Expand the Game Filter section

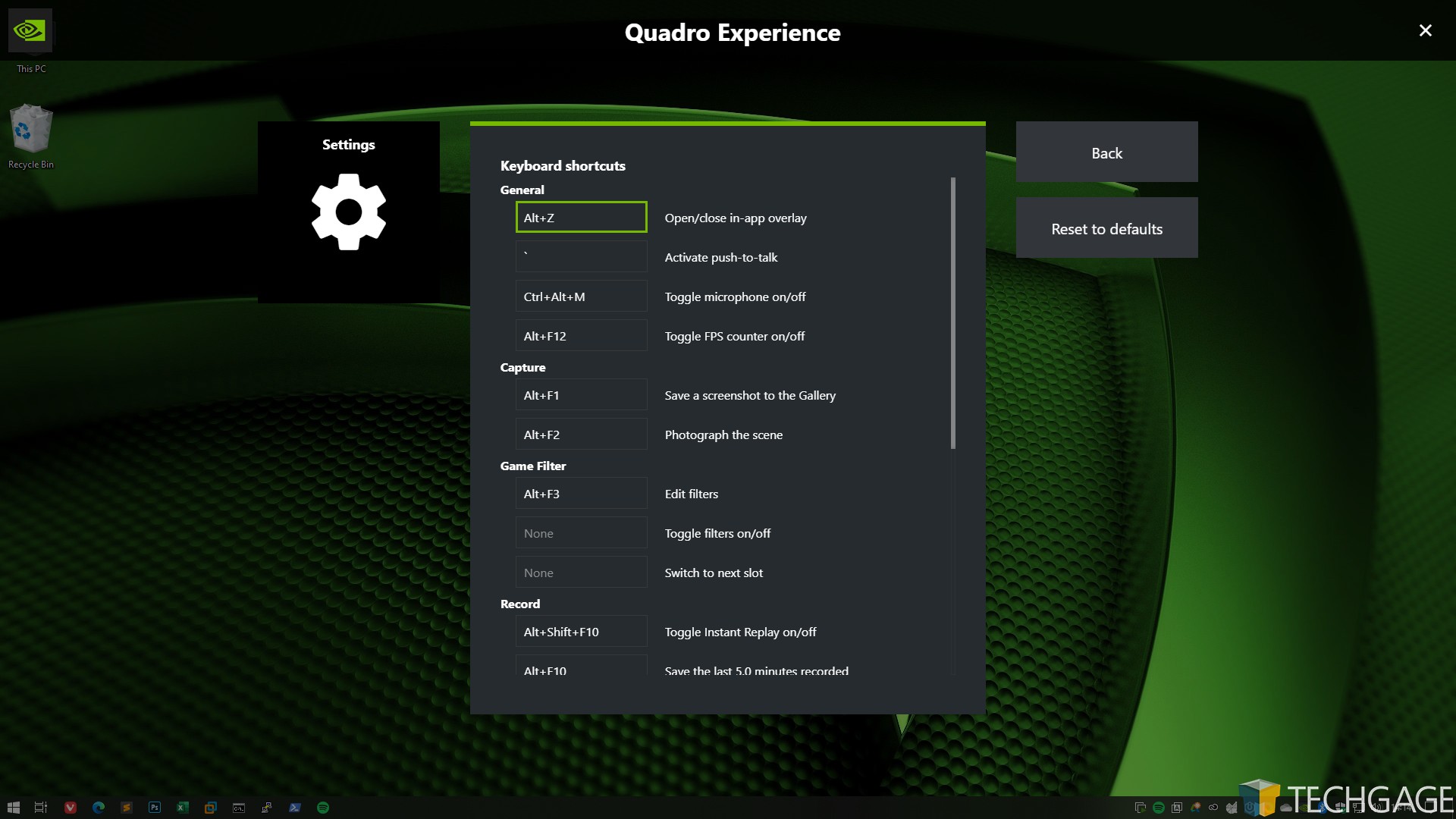coord(533,465)
